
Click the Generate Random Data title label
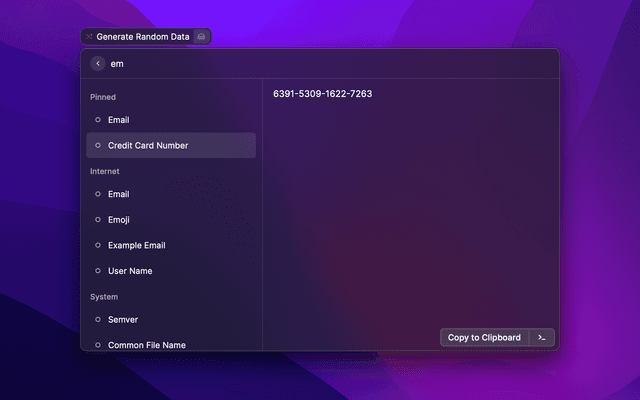pyautogui.click(x=143, y=36)
